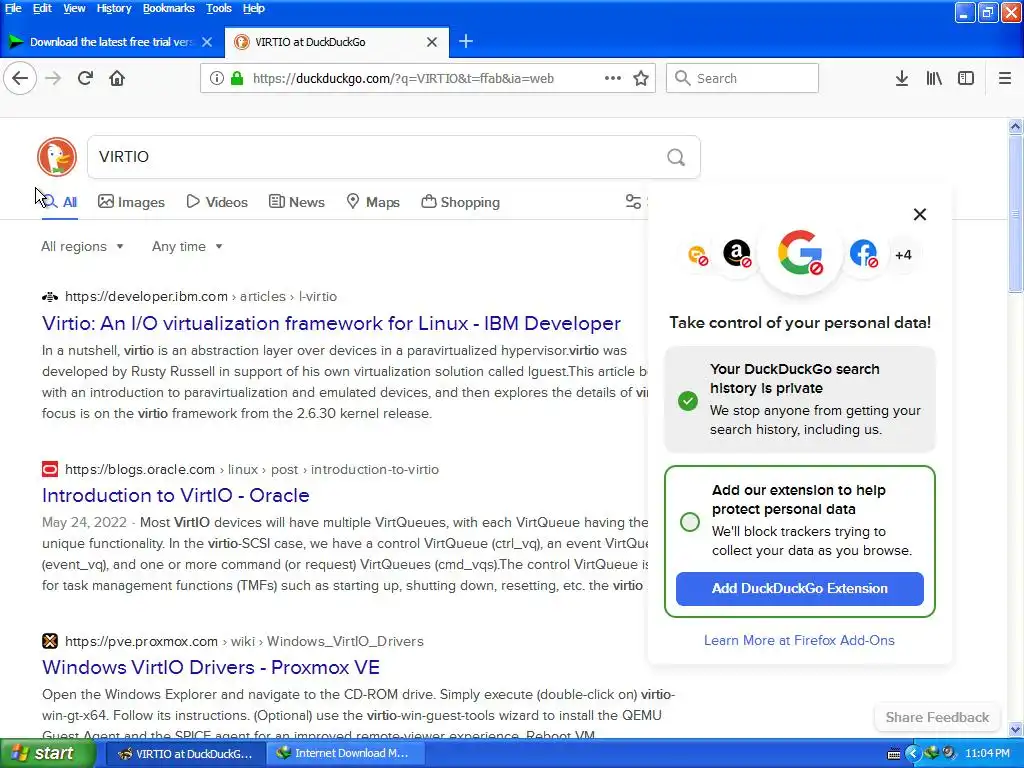This screenshot has width=1024, height=768.
Task: Open the Edit menu
Action: click(x=42, y=8)
